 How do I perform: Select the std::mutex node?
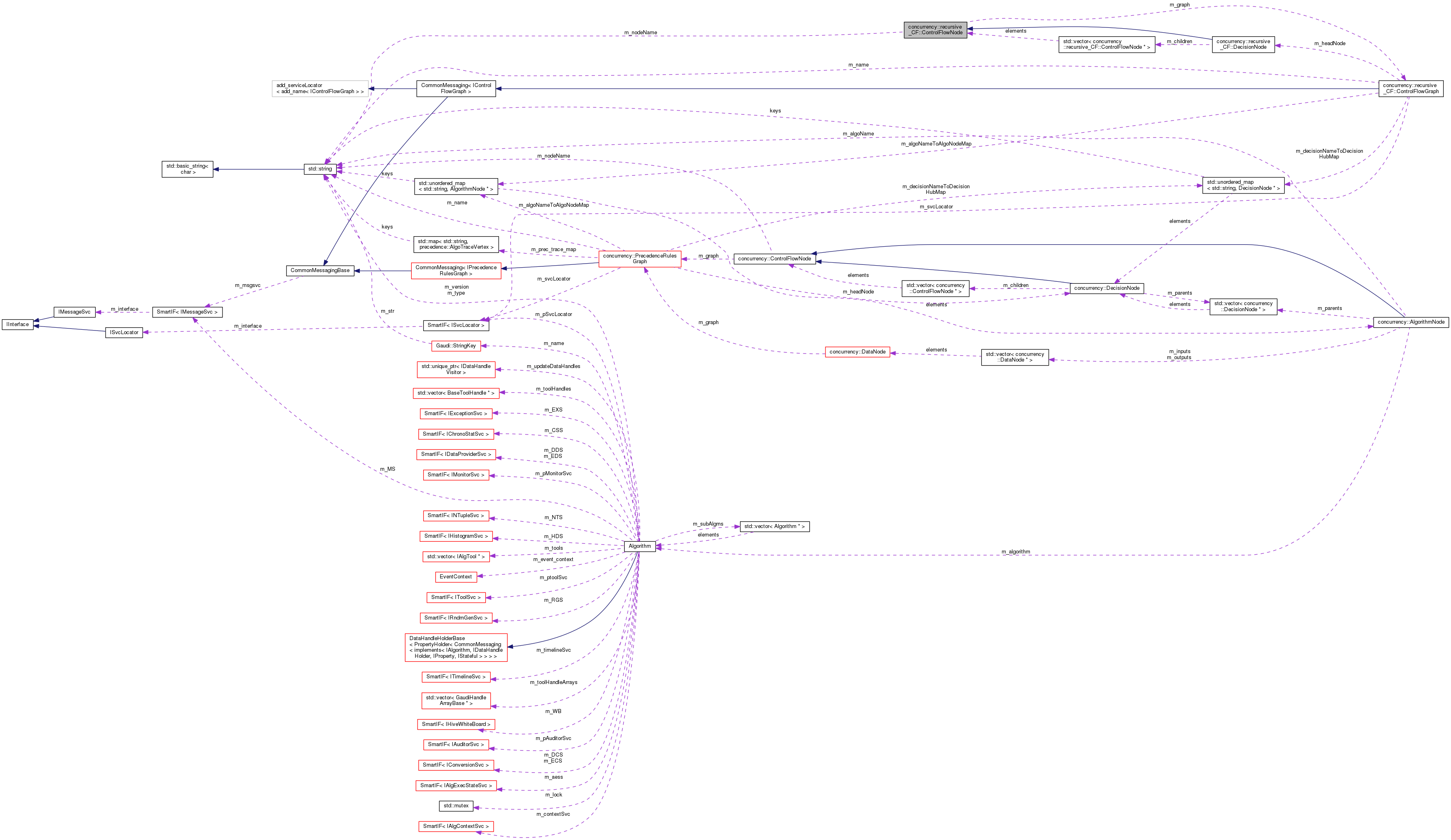455,805
